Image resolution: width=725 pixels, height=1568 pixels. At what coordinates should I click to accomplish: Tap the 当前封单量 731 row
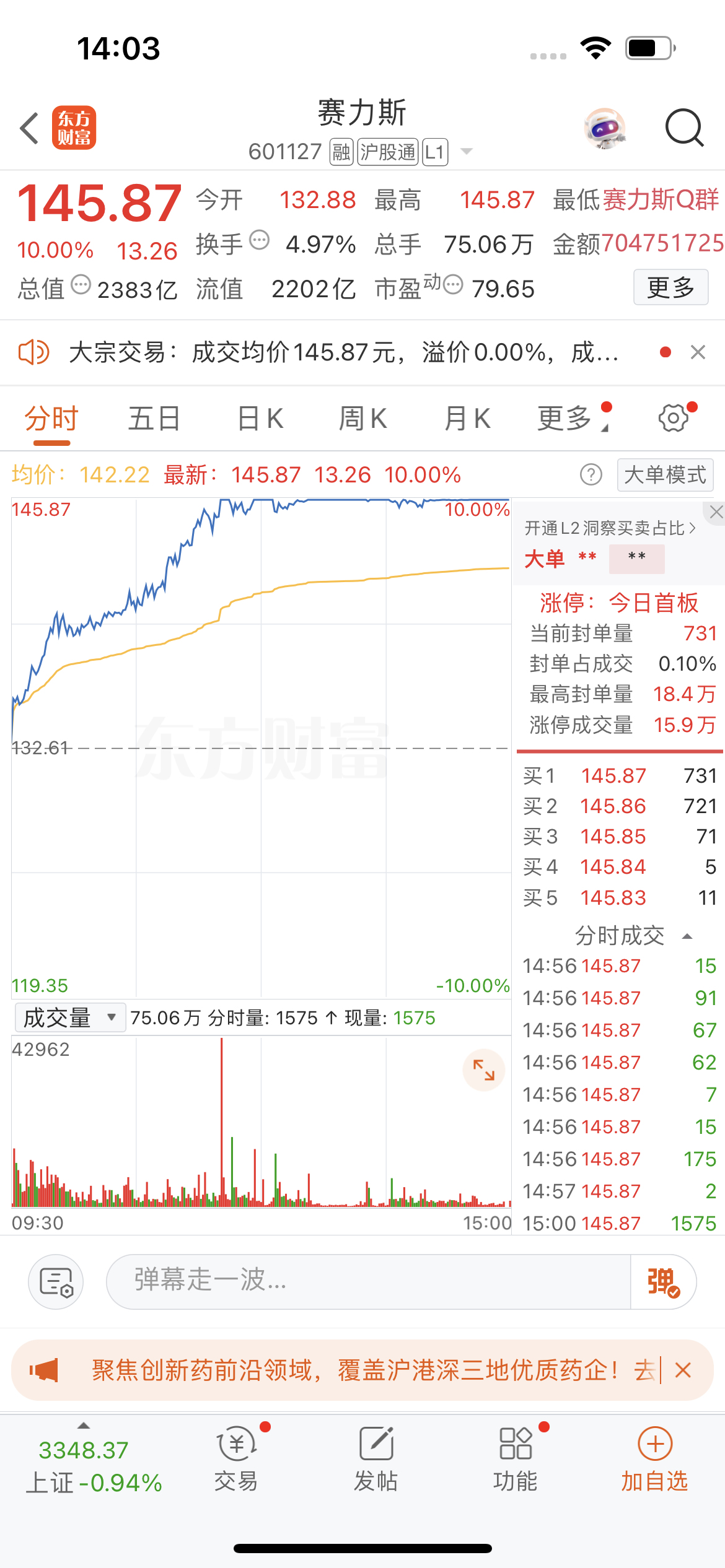[x=623, y=633]
